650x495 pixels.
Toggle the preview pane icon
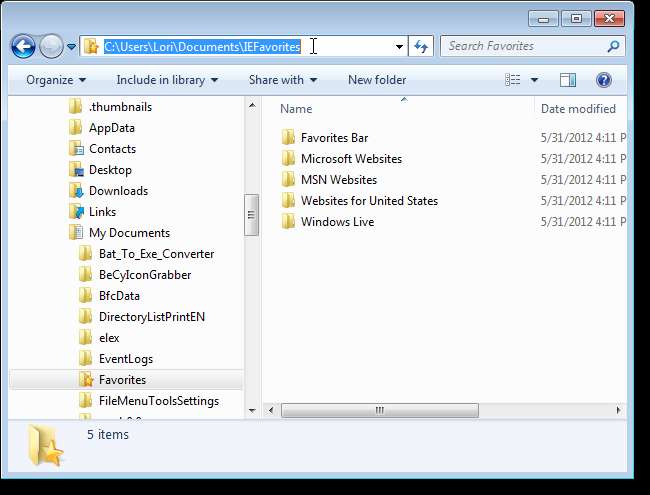(568, 80)
